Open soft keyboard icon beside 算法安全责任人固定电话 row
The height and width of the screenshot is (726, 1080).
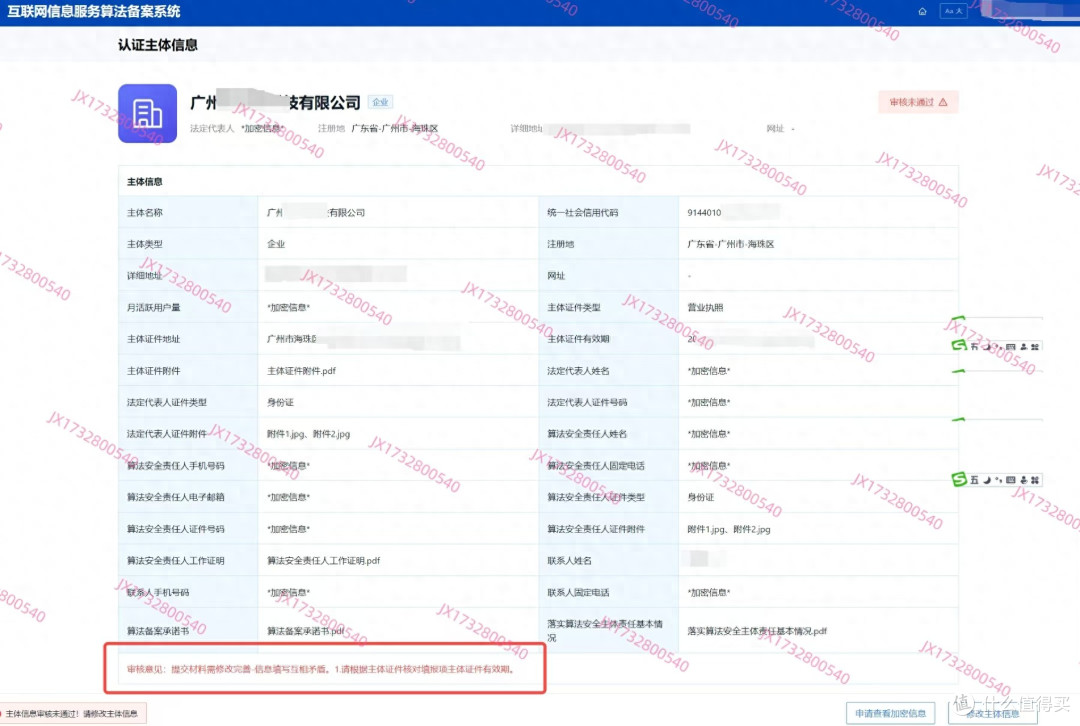pos(1010,479)
